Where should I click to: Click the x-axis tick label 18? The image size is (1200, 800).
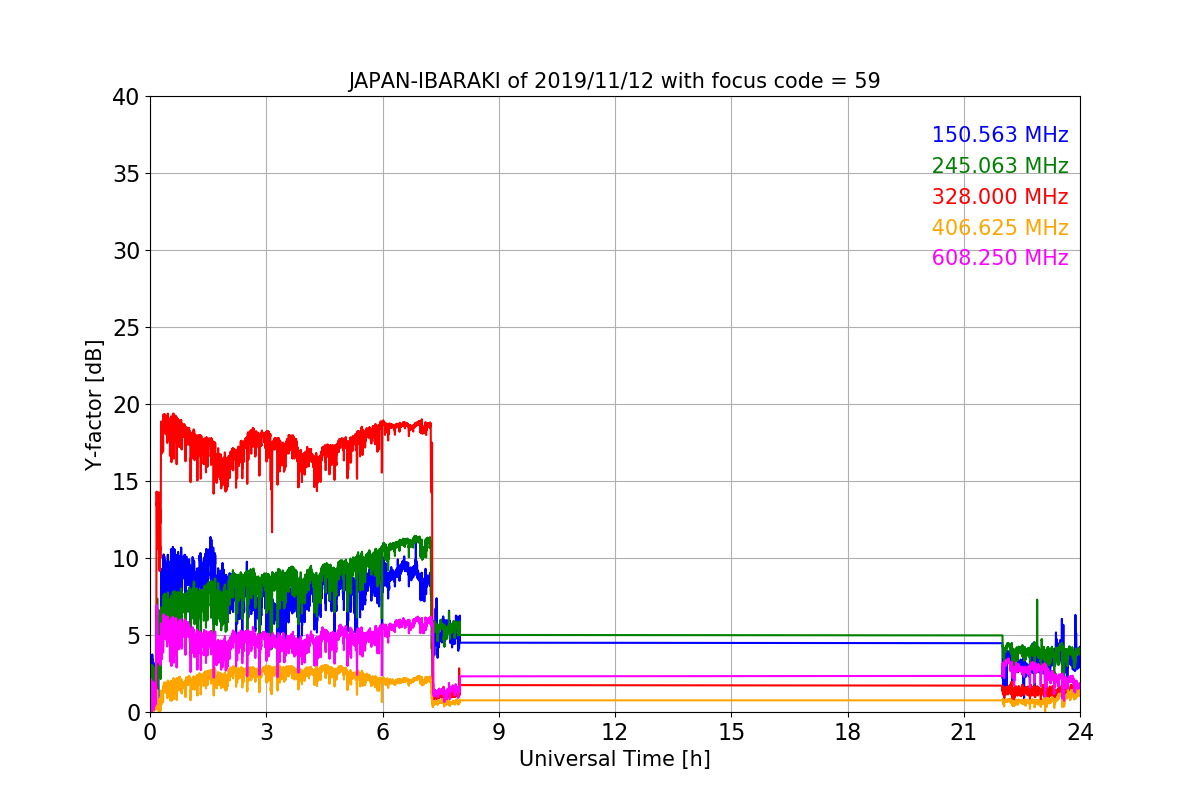(x=848, y=731)
